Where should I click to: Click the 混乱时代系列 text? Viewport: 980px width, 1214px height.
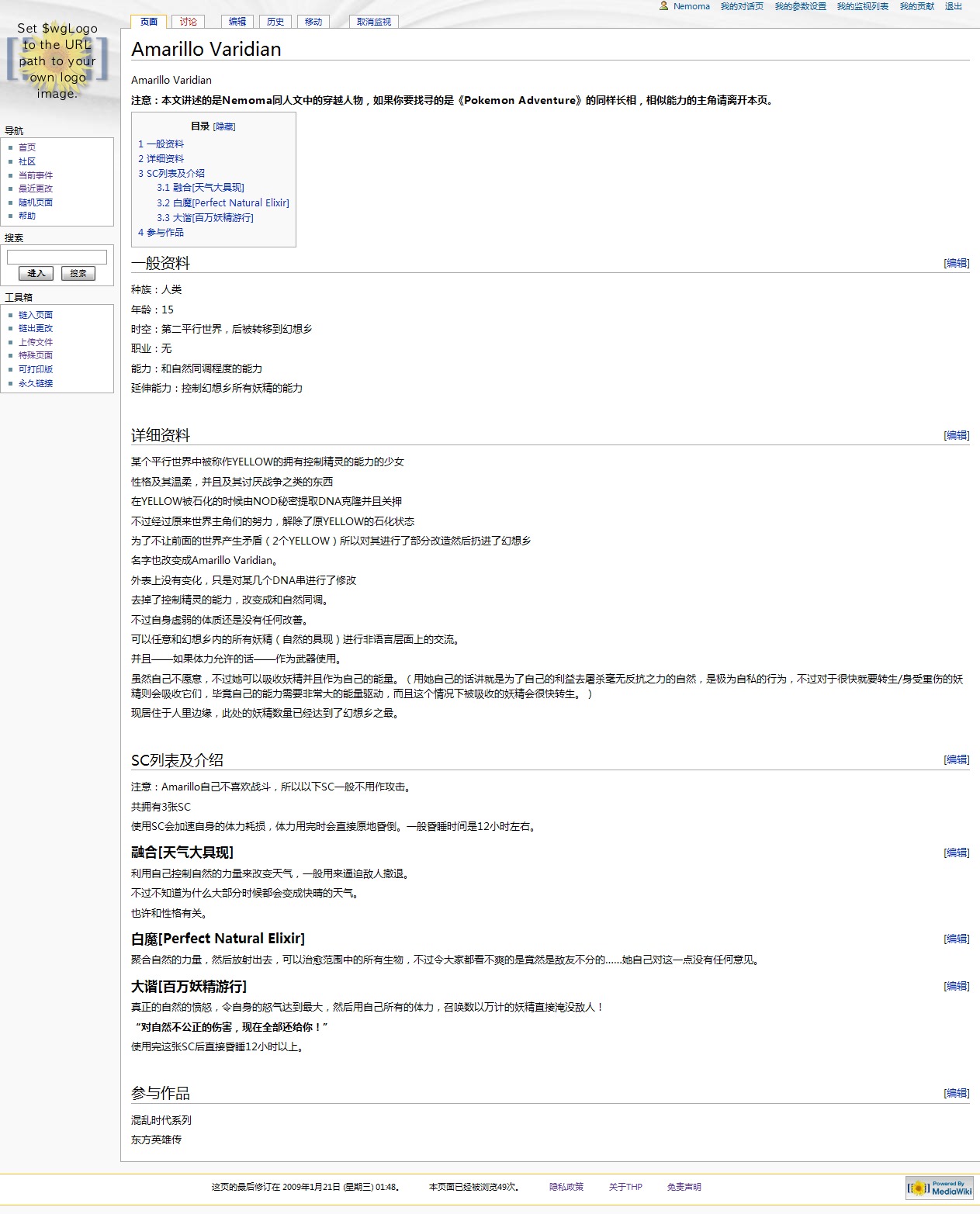161,1120
